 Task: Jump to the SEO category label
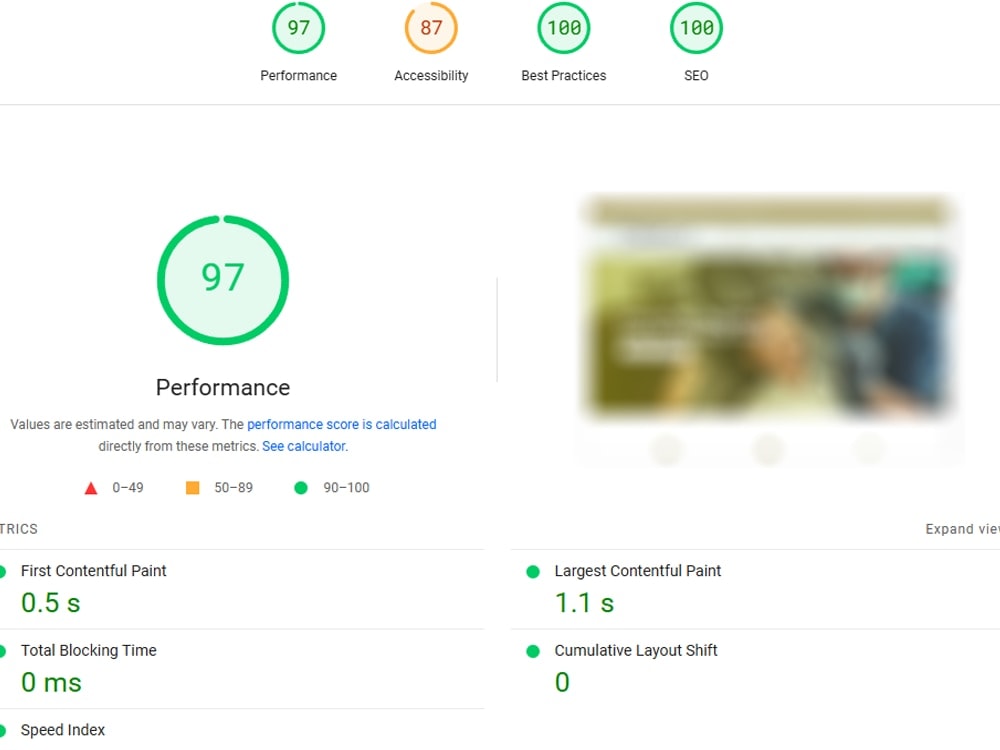coord(696,75)
